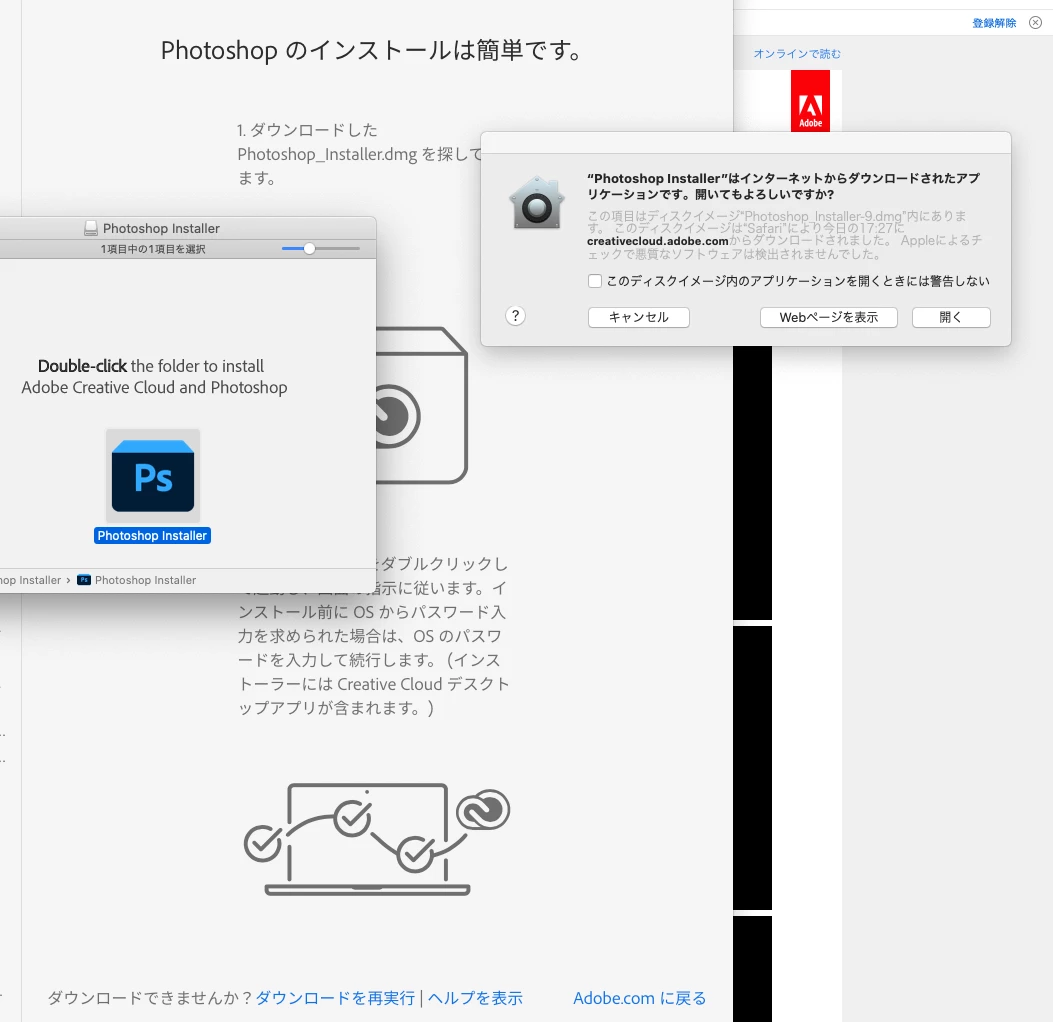Enable the don't warn for this disk image checkbox
1053x1022 pixels.
tap(595, 281)
